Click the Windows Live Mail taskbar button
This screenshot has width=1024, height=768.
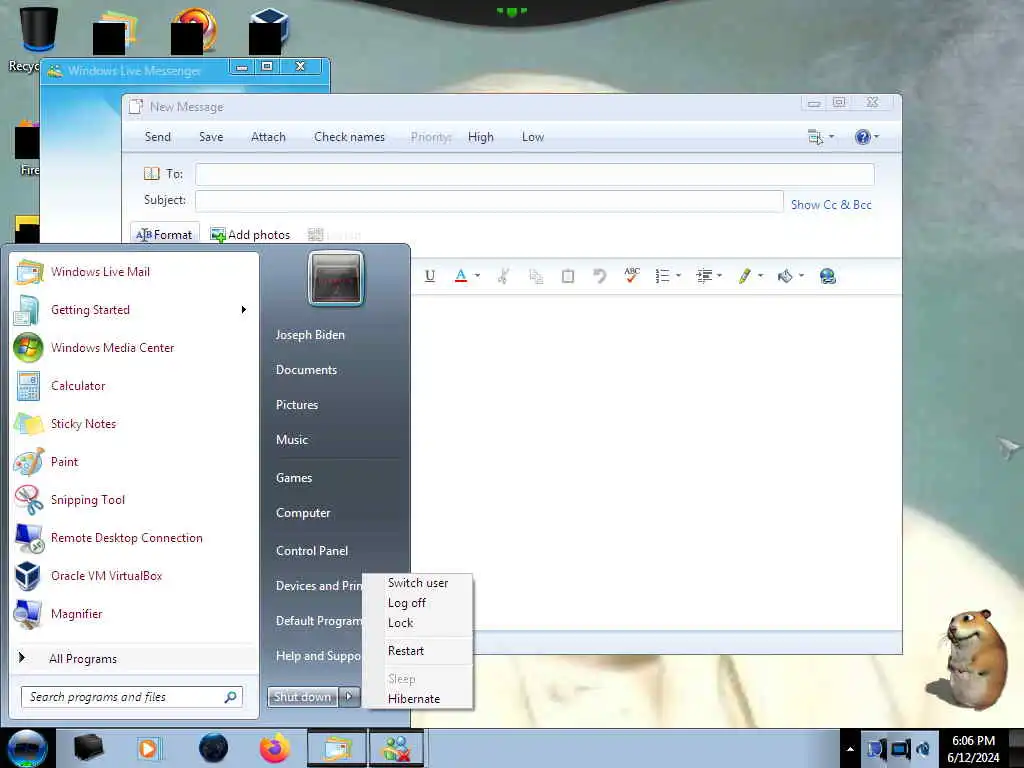(x=337, y=748)
